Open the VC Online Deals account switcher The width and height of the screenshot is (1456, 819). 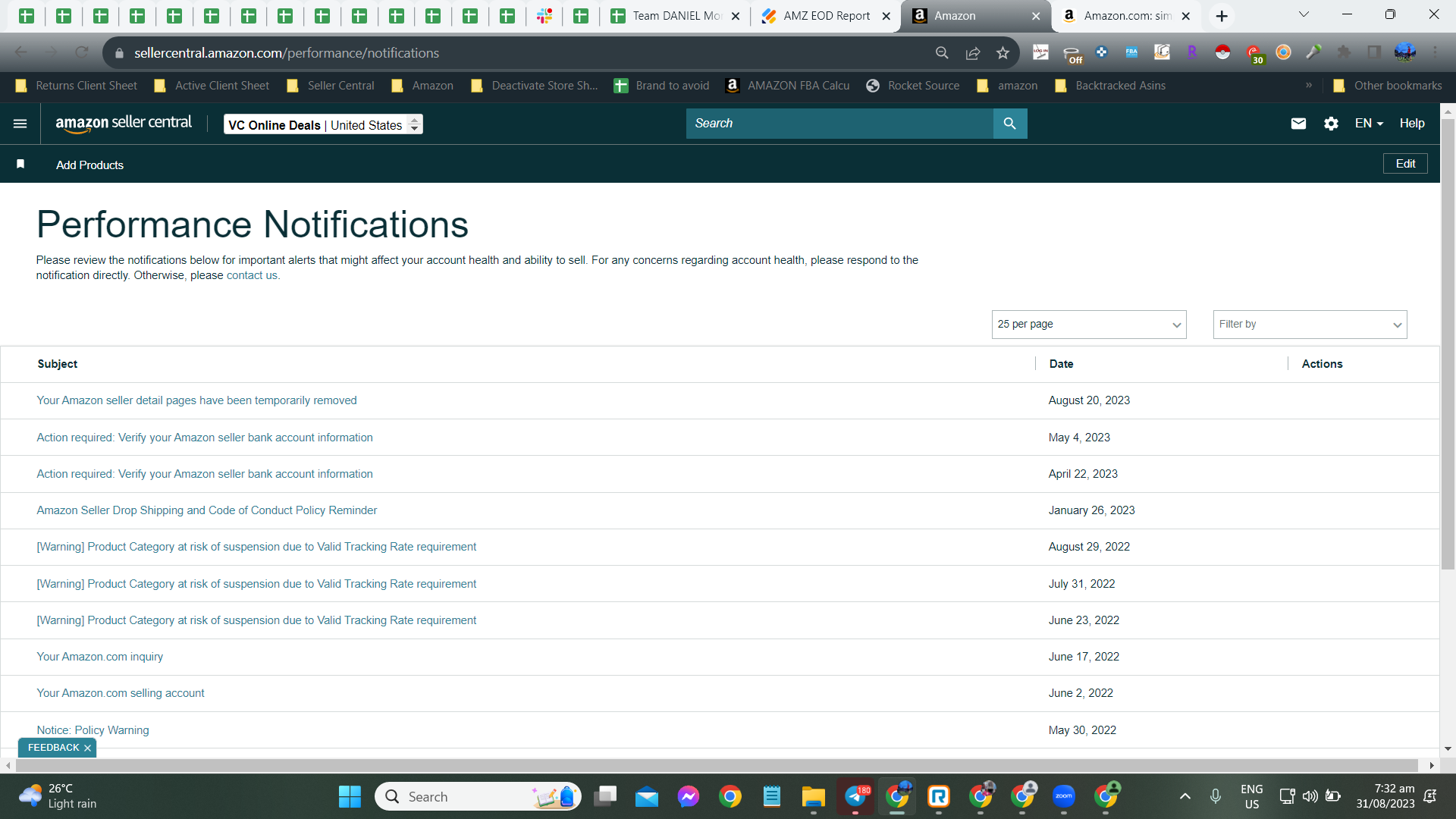tap(323, 124)
